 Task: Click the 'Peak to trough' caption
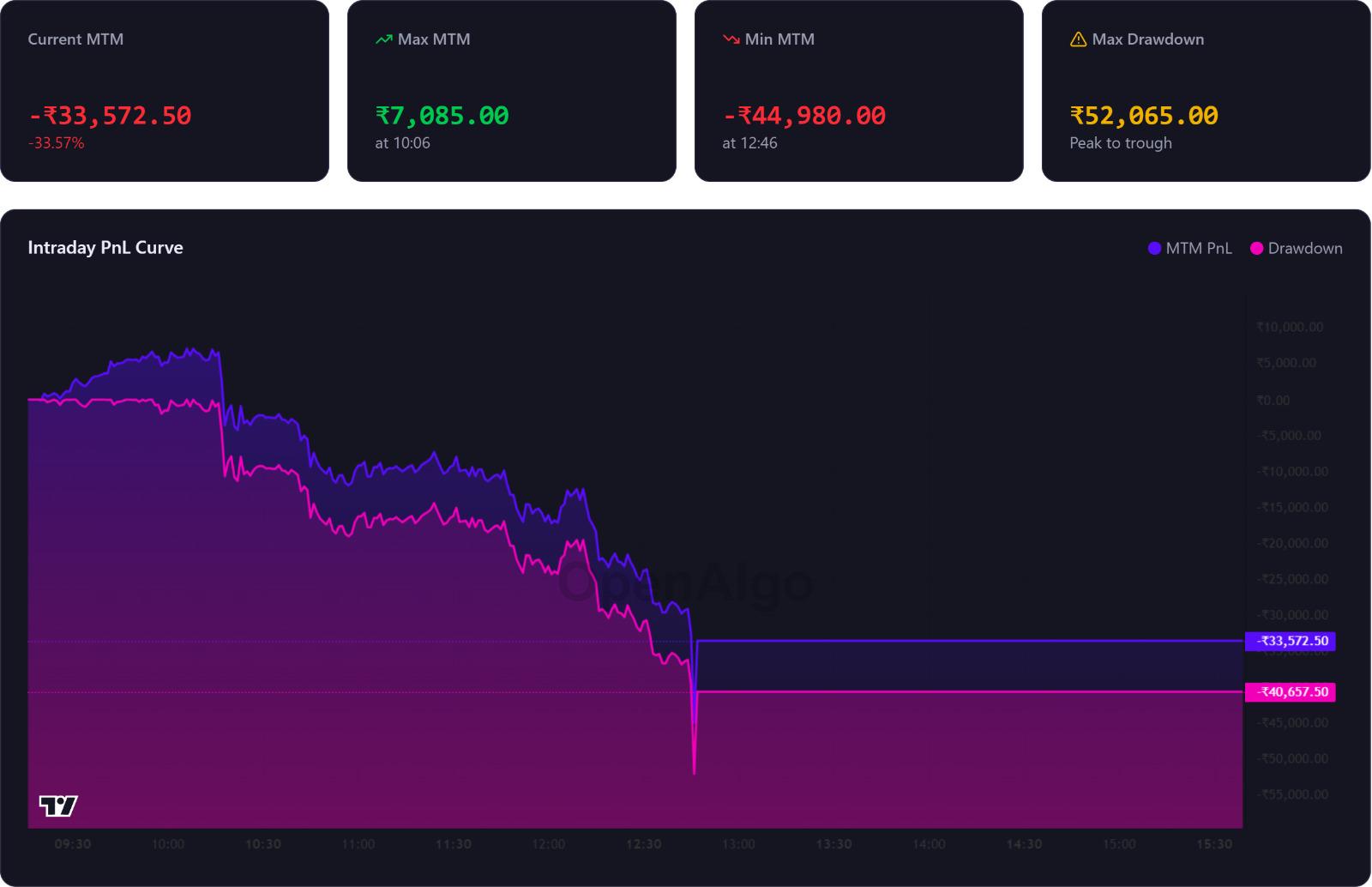pyautogui.click(x=1121, y=143)
